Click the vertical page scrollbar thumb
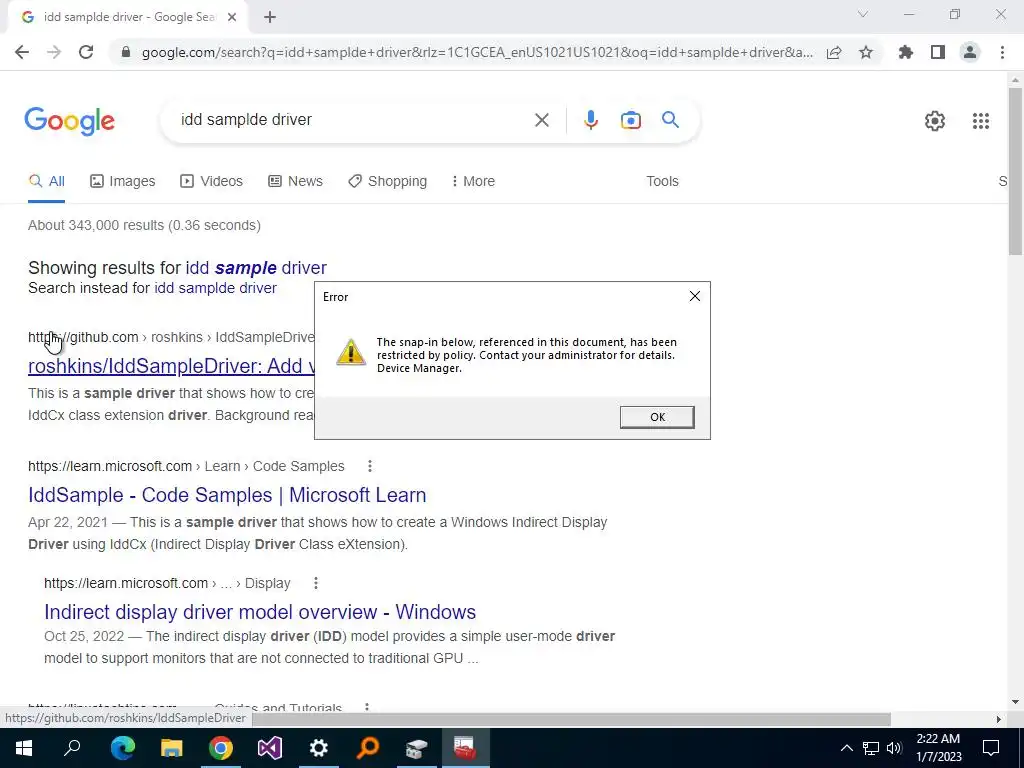The image size is (1024, 768). click(x=1015, y=171)
